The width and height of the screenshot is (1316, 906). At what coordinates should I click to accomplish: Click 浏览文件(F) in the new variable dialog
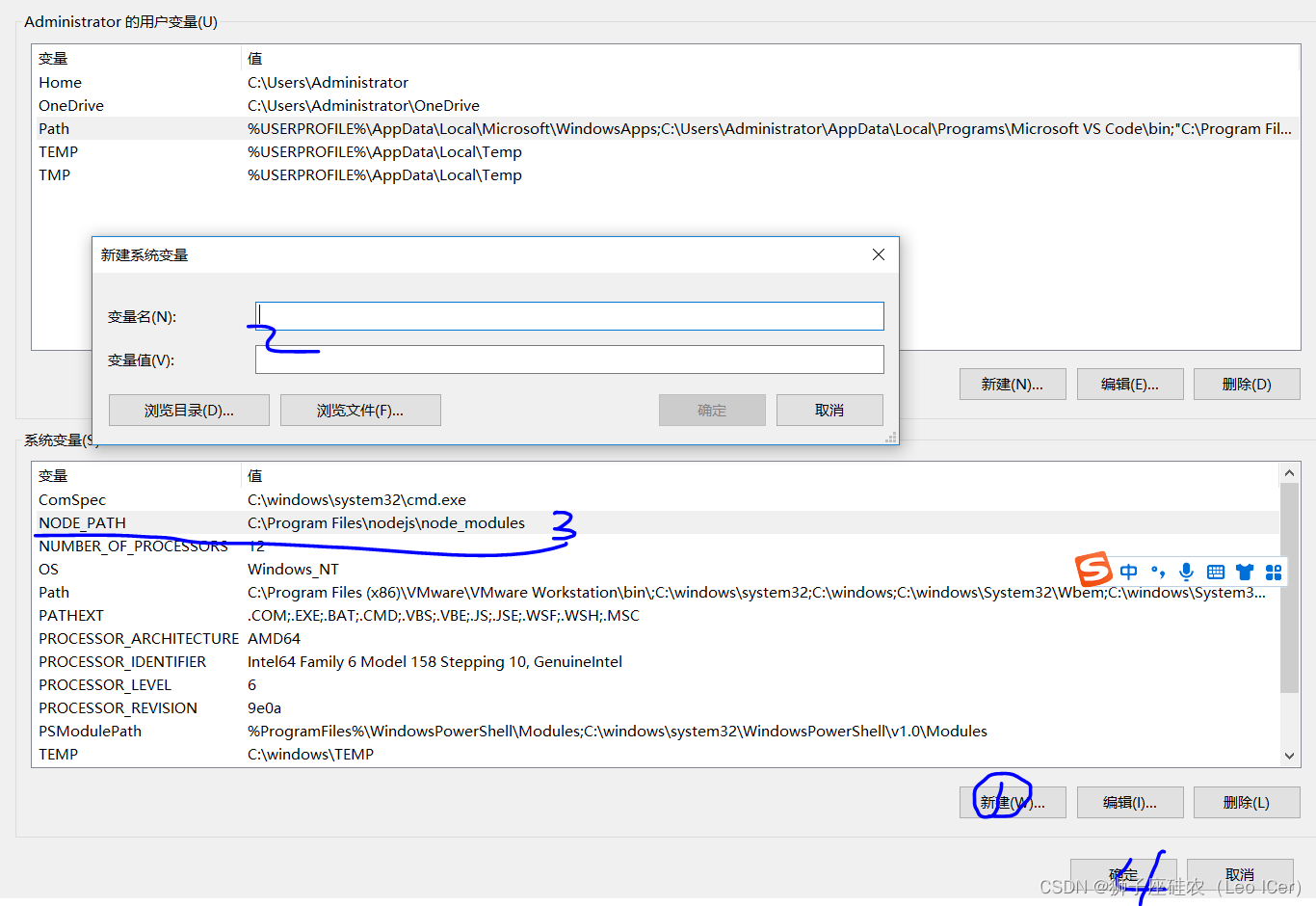[x=360, y=410]
